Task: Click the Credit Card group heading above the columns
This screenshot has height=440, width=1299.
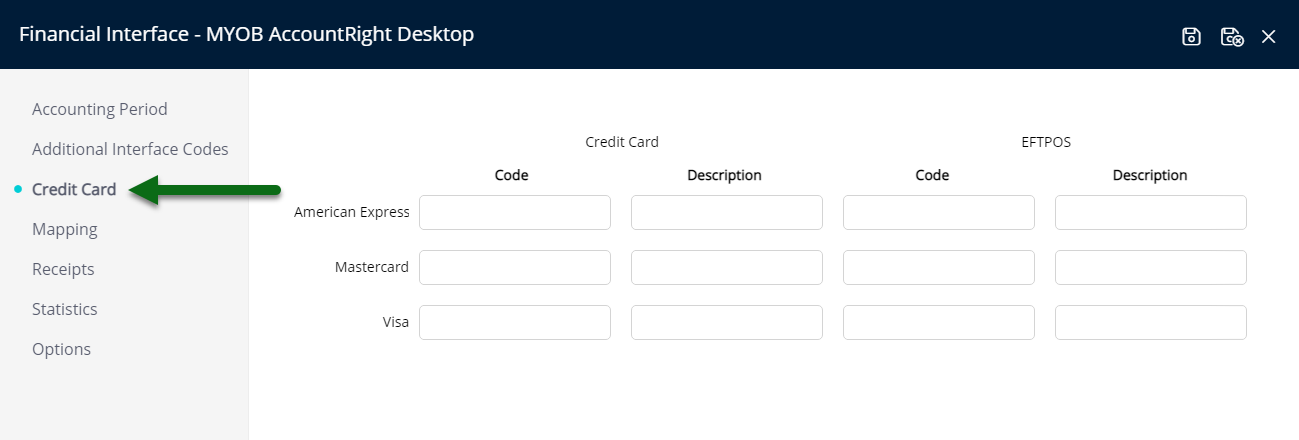Action: point(622,142)
